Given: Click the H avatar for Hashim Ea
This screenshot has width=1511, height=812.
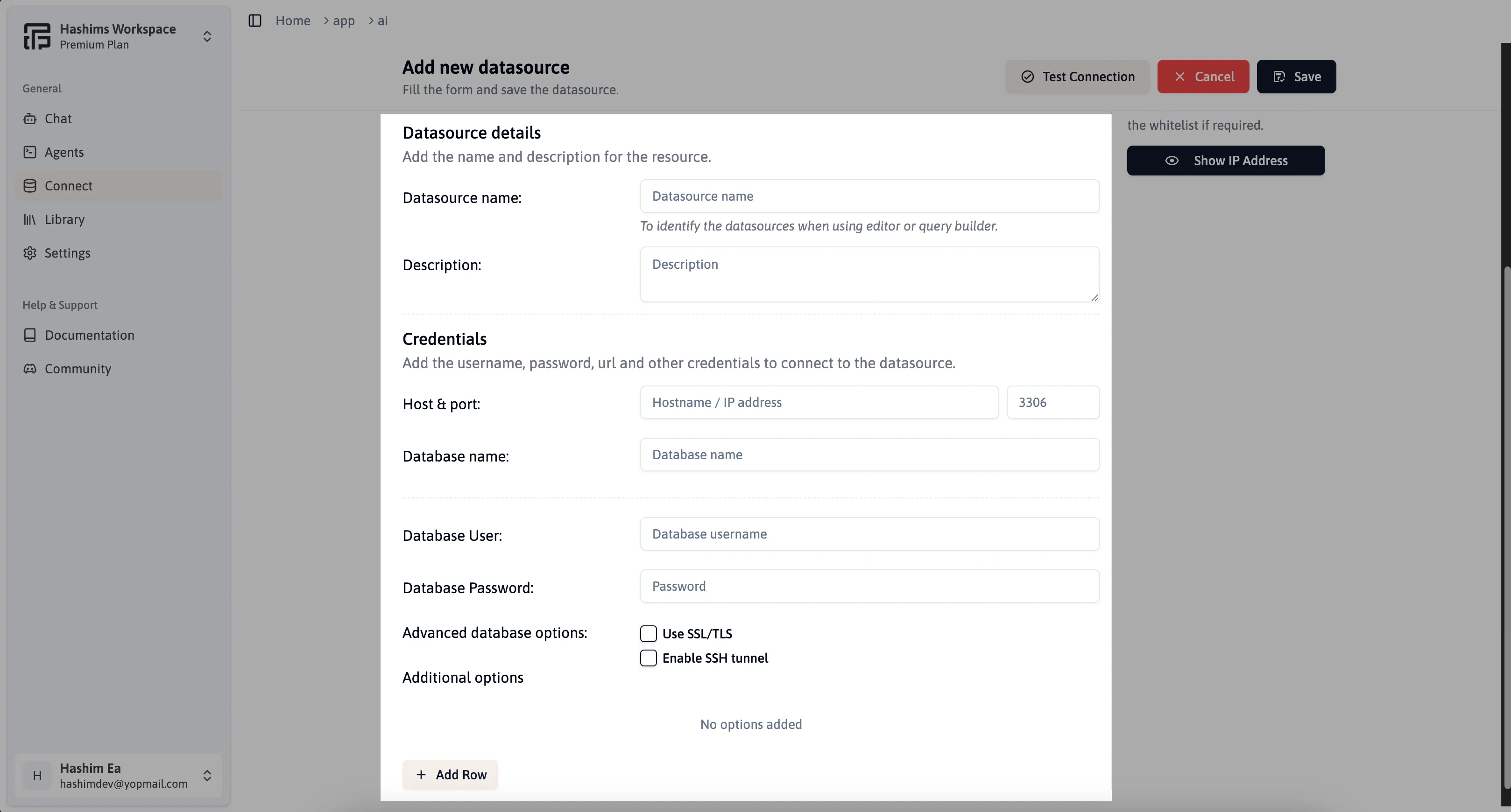Looking at the screenshot, I should point(37,776).
